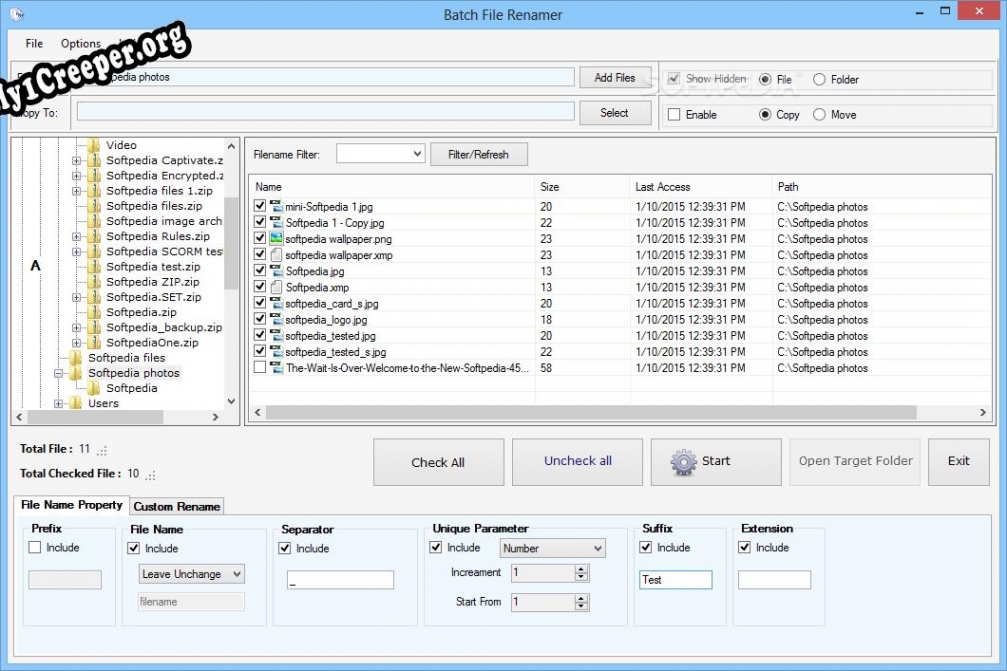Click the softpedia_logo.jpg file icon
This screenshot has height=671, width=1007.
(x=276, y=320)
